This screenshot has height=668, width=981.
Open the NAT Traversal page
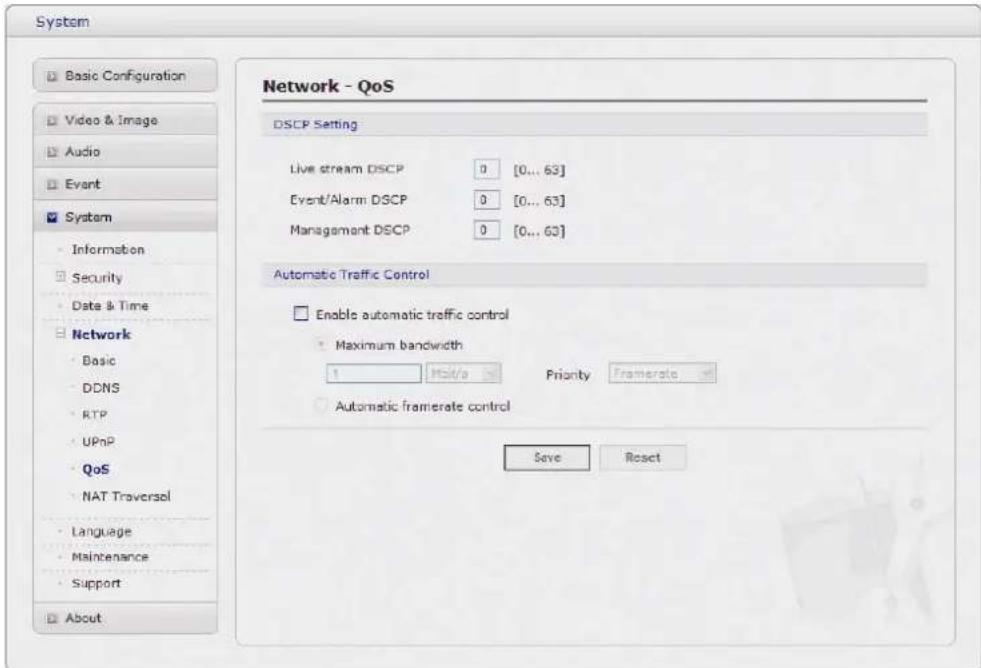click(126, 497)
